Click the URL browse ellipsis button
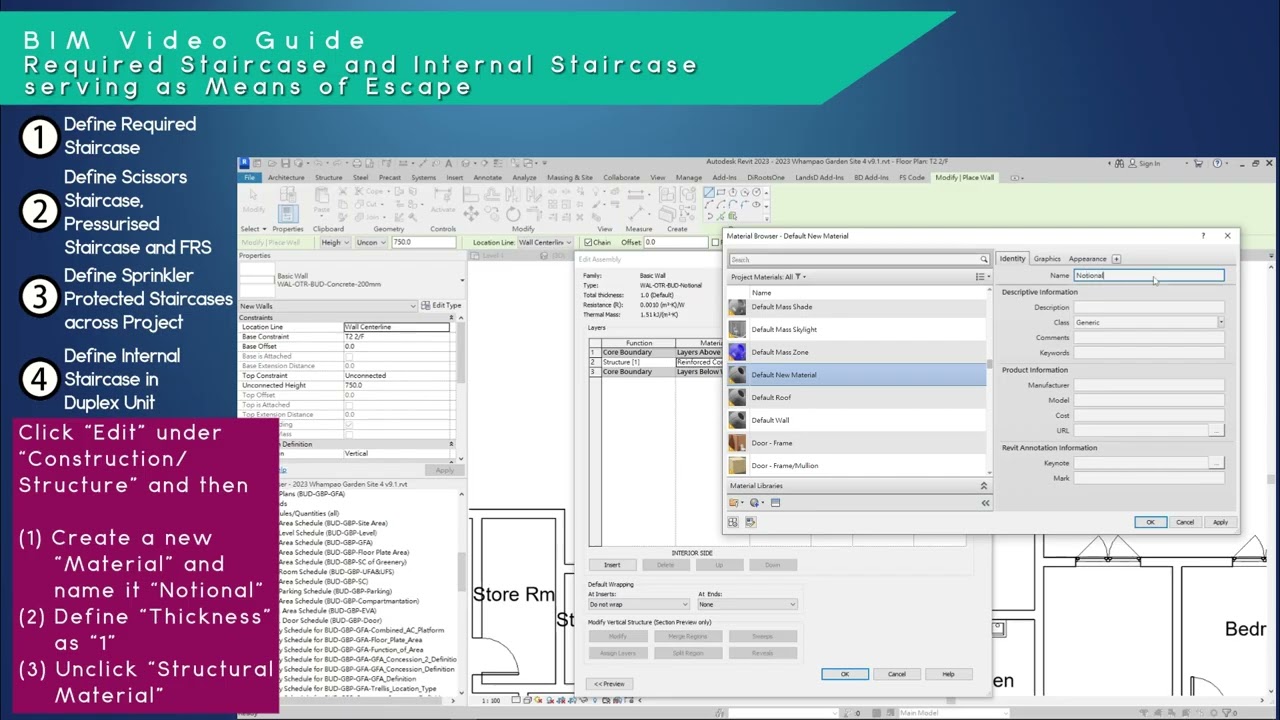The image size is (1280, 720). (x=1216, y=430)
